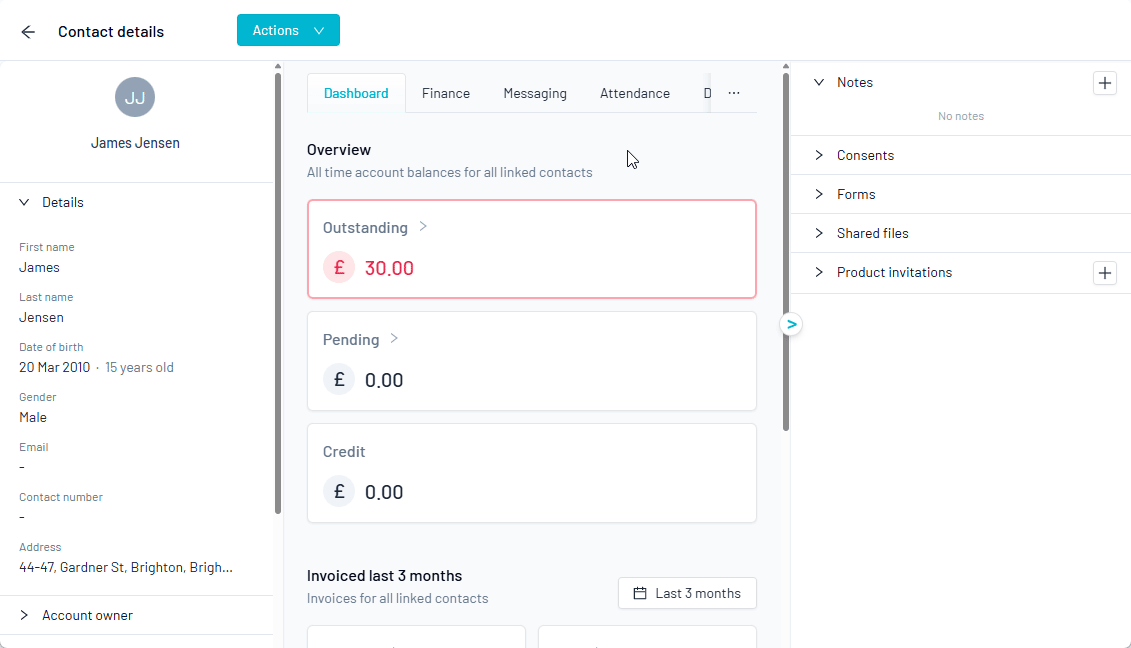The width and height of the screenshot is (1131, 648).
Task: Collapse the right panel using the blue chevron
Action: click(791, 324)
